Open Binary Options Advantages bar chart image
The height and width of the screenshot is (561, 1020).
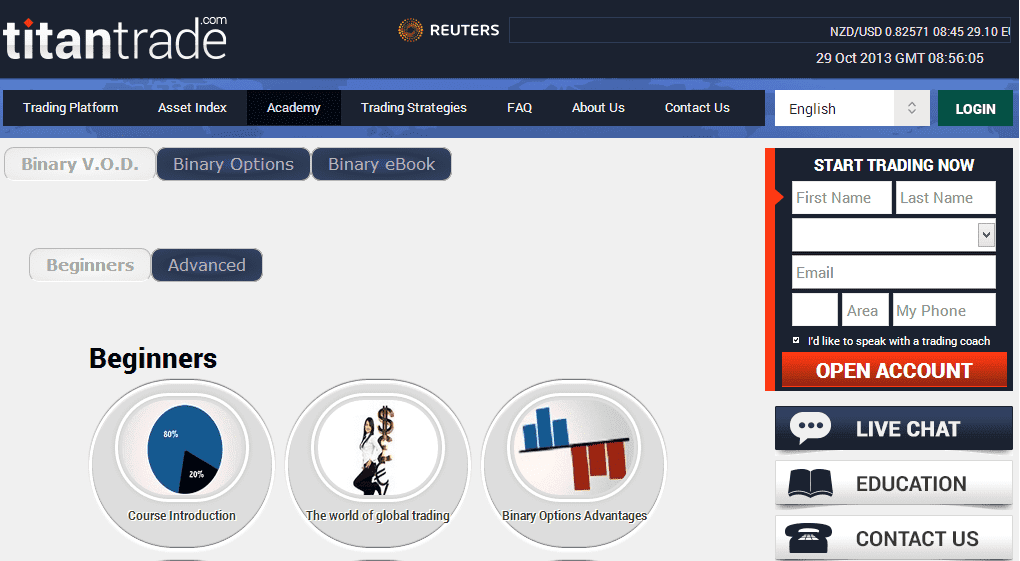tap(574, 448)
